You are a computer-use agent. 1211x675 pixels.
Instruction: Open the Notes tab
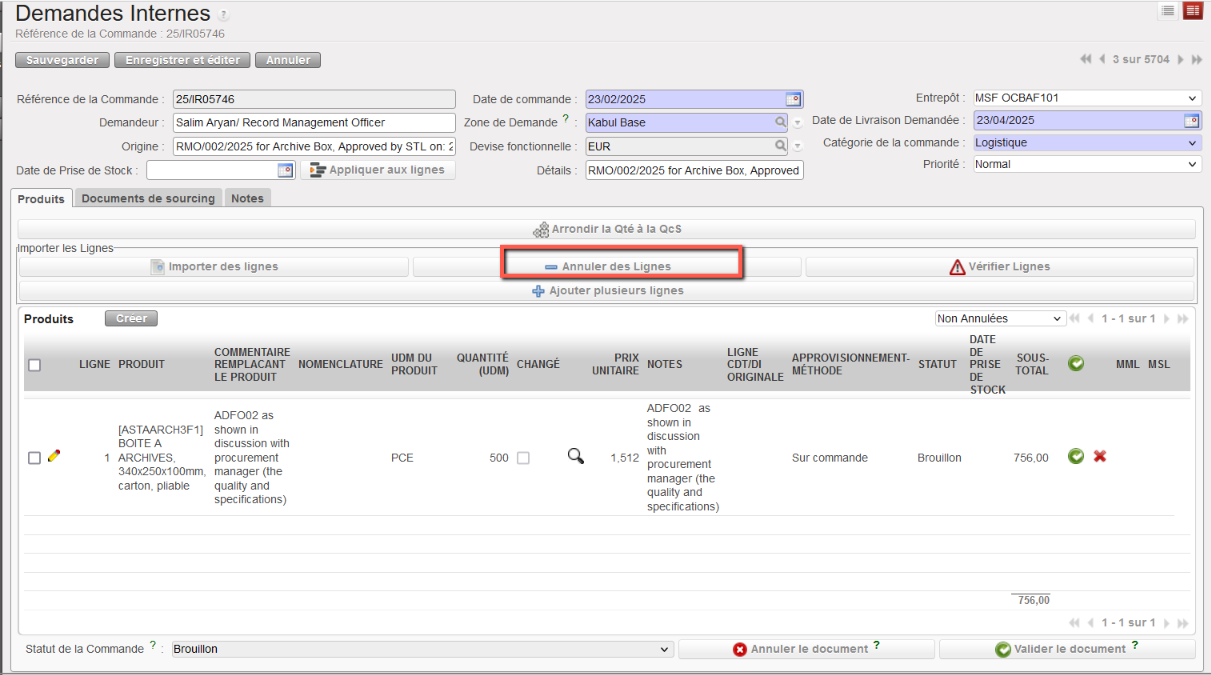(247, 199)
